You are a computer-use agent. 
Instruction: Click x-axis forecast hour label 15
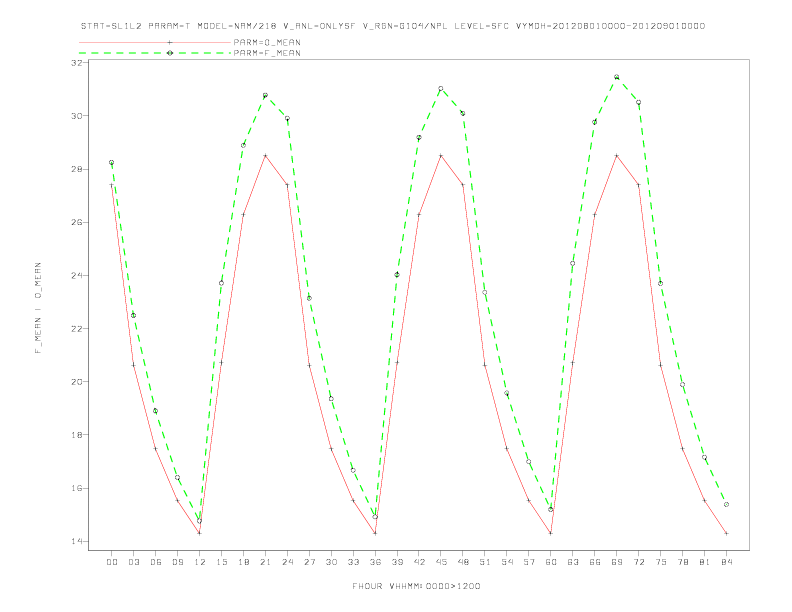221,562
